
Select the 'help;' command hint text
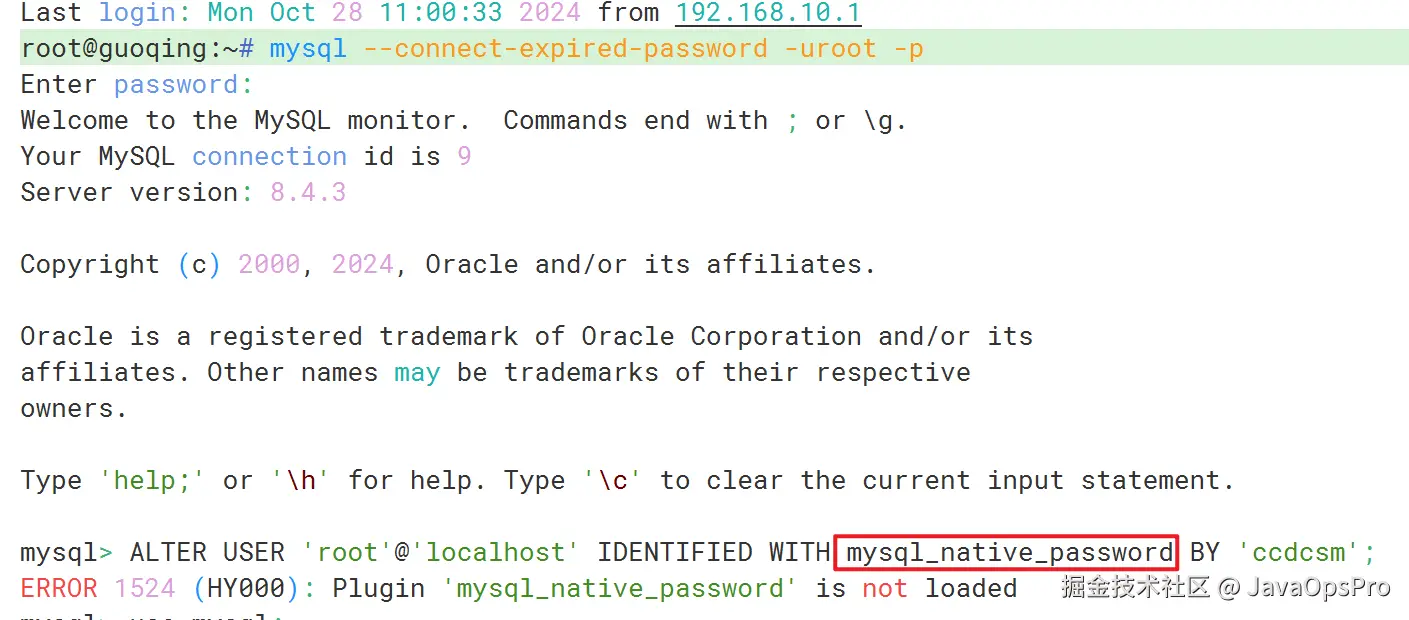coord(152,480)
